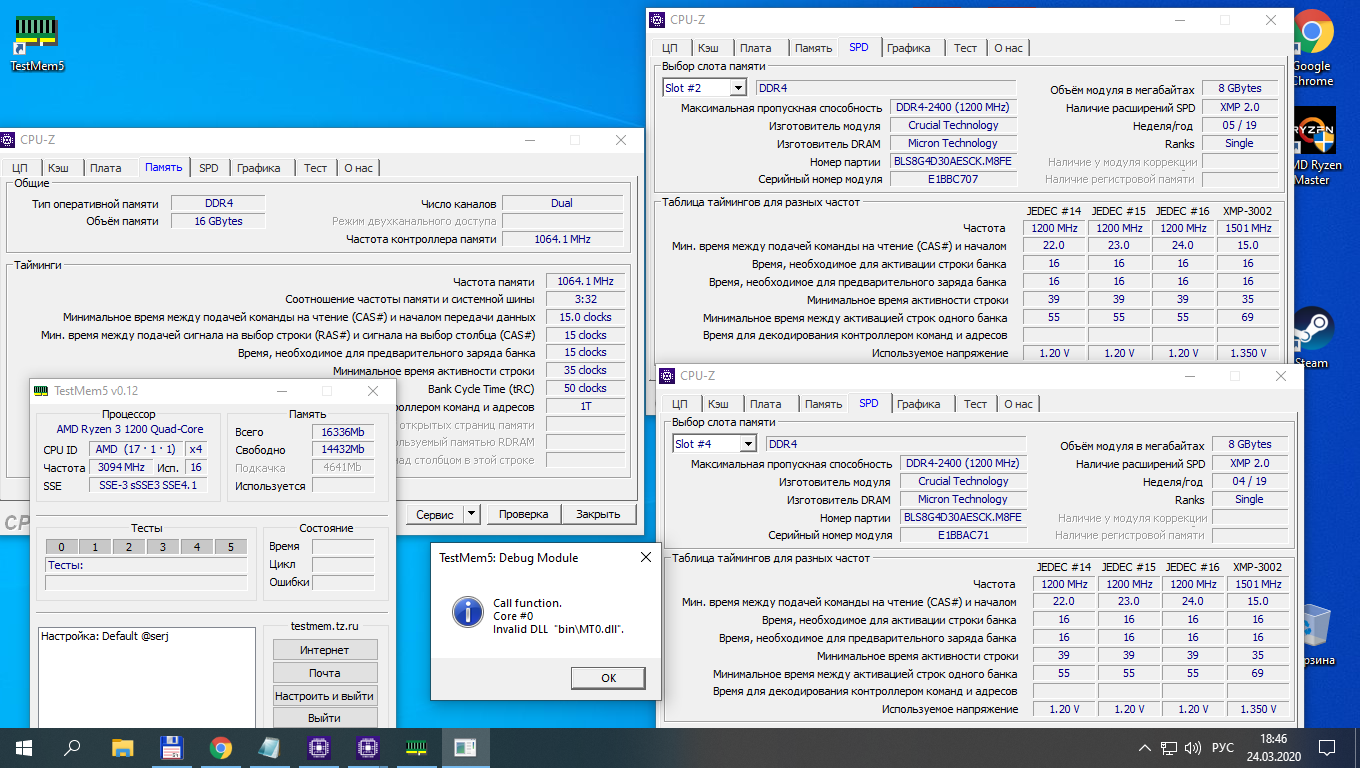Open the Плата tab in the Slot #2 CPU-Z window
The width and height of the screenshot is (1360, 768).
(756, 48)
